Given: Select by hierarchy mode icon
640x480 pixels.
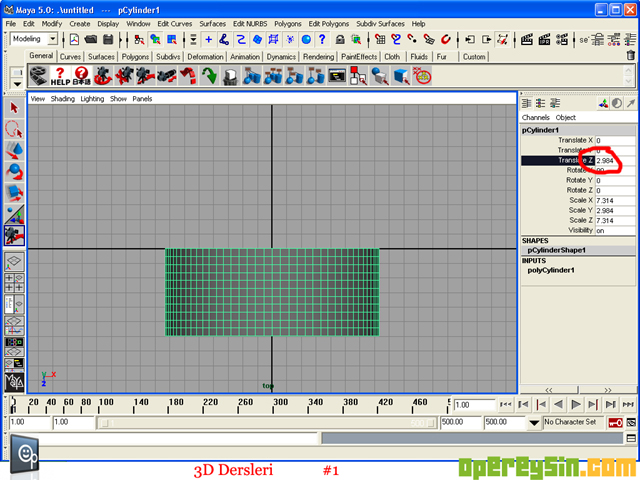Looking at the screenshot, I should (x=139, y=40).
